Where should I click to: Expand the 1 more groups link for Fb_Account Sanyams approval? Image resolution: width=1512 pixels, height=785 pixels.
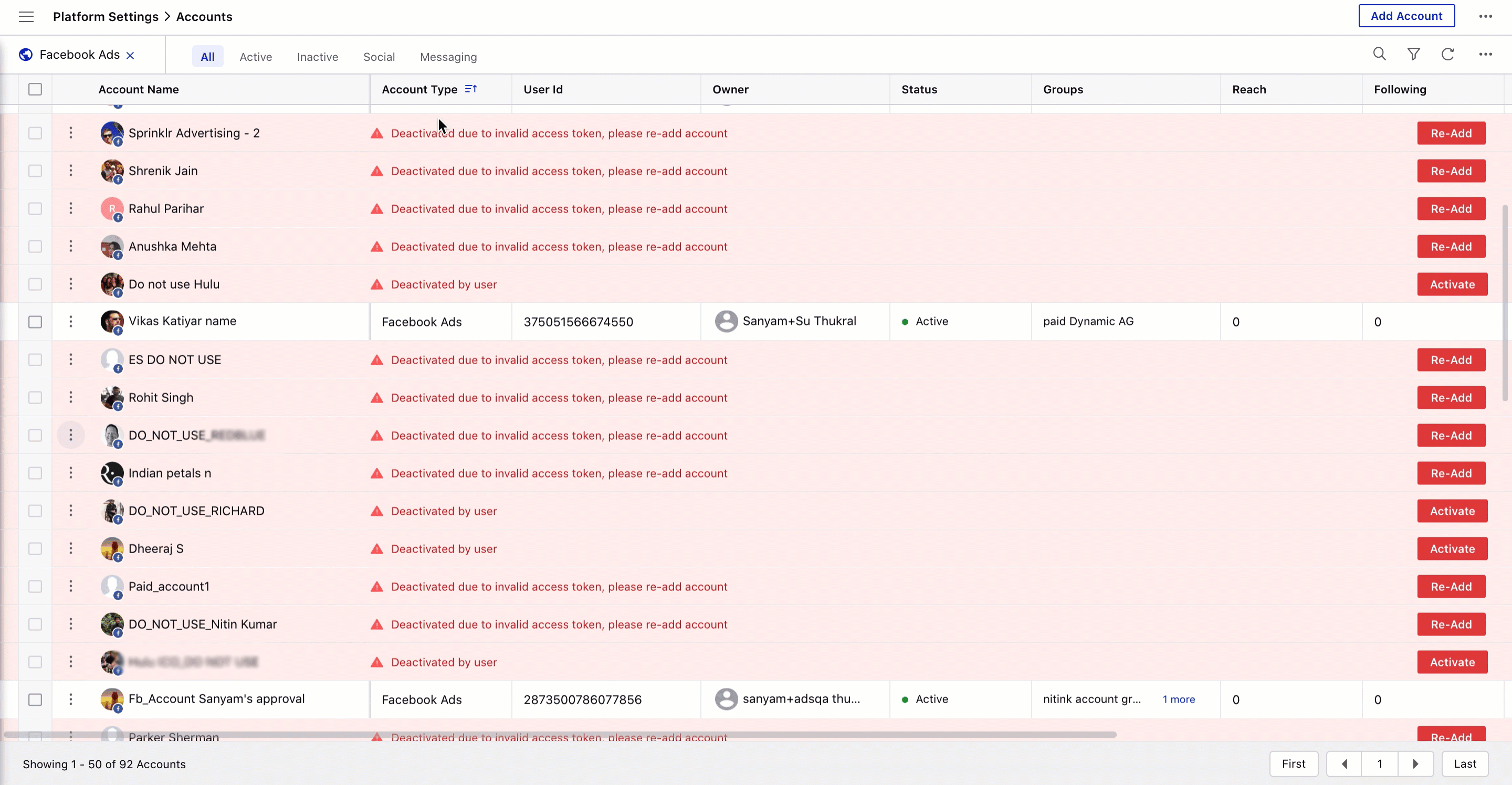(x=1178, y=699)
